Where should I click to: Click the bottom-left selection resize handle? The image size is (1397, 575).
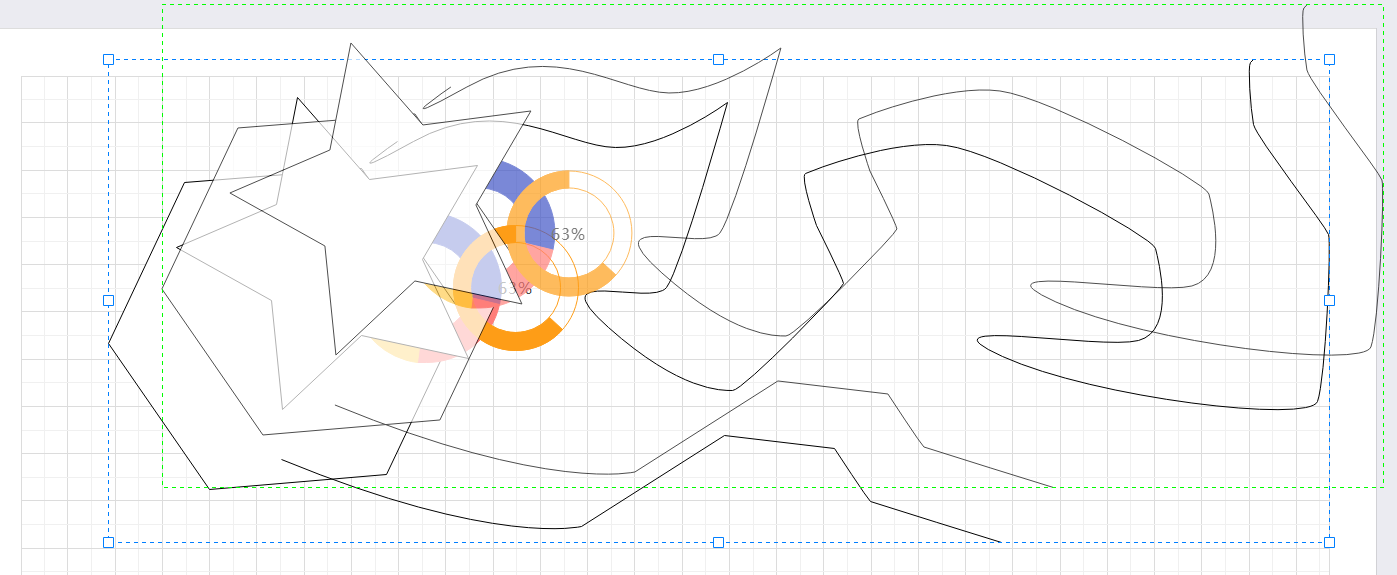[109, 542]
